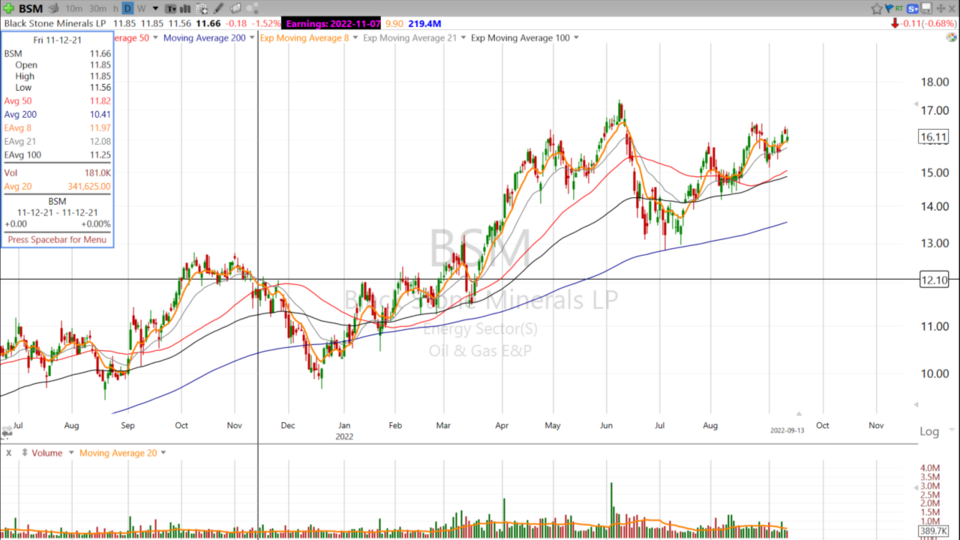
Task: Click the 'Fri 11-12-21' date header
Action: coord(57,40)
